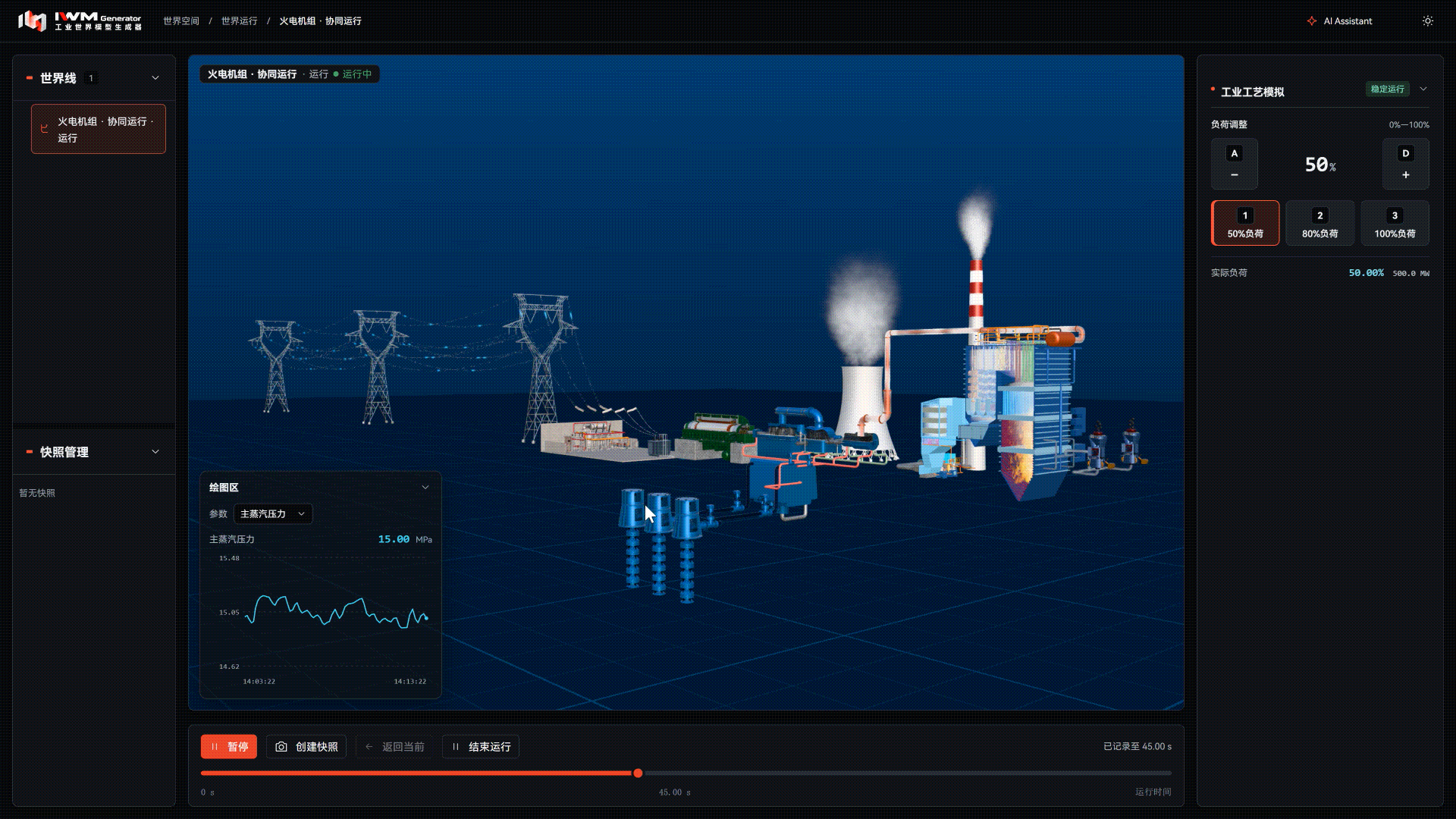Click the 运行中 status indicator
This screenshot has height=819, width=1456.
click(x=353, y=74)
